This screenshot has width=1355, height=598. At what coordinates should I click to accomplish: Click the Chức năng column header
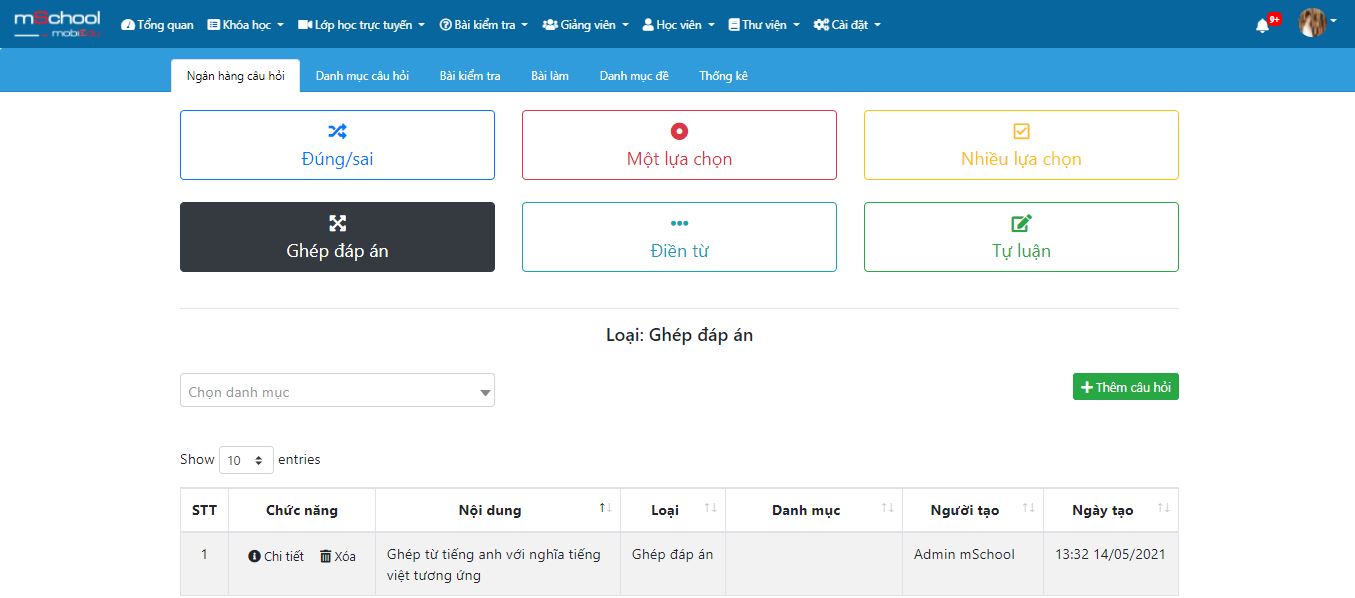[x=302, y=510]
